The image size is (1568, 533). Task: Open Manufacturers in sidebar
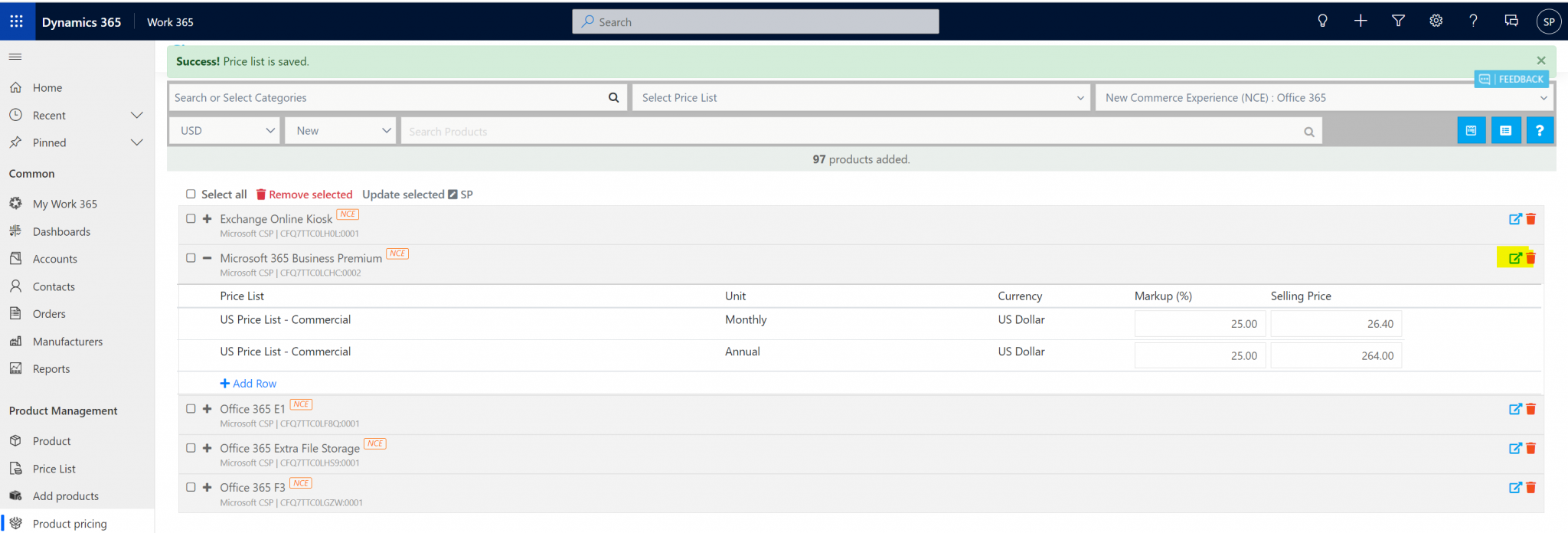[x=67, y=342]
